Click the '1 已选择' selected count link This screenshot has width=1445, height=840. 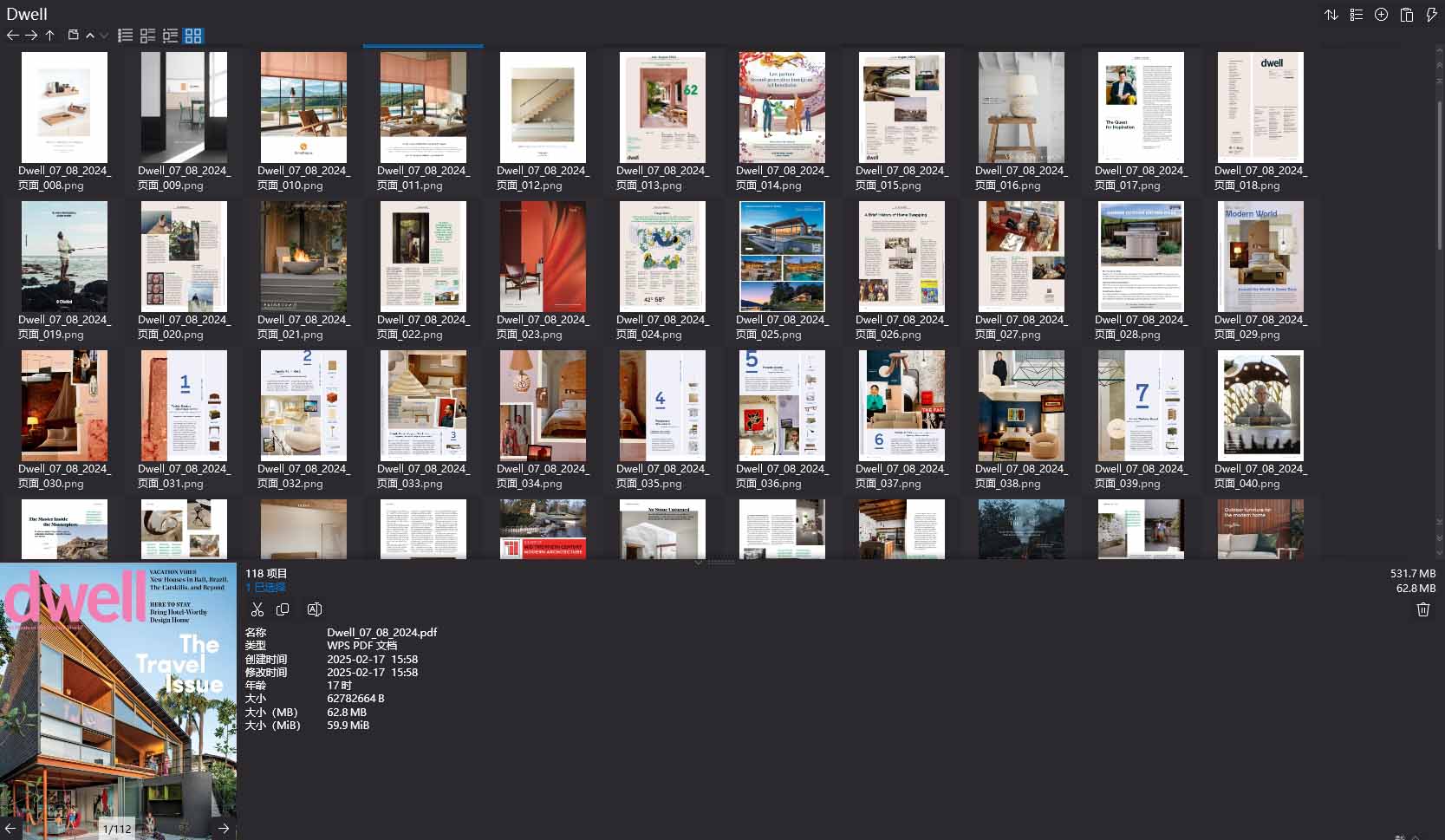coord(265,588)
